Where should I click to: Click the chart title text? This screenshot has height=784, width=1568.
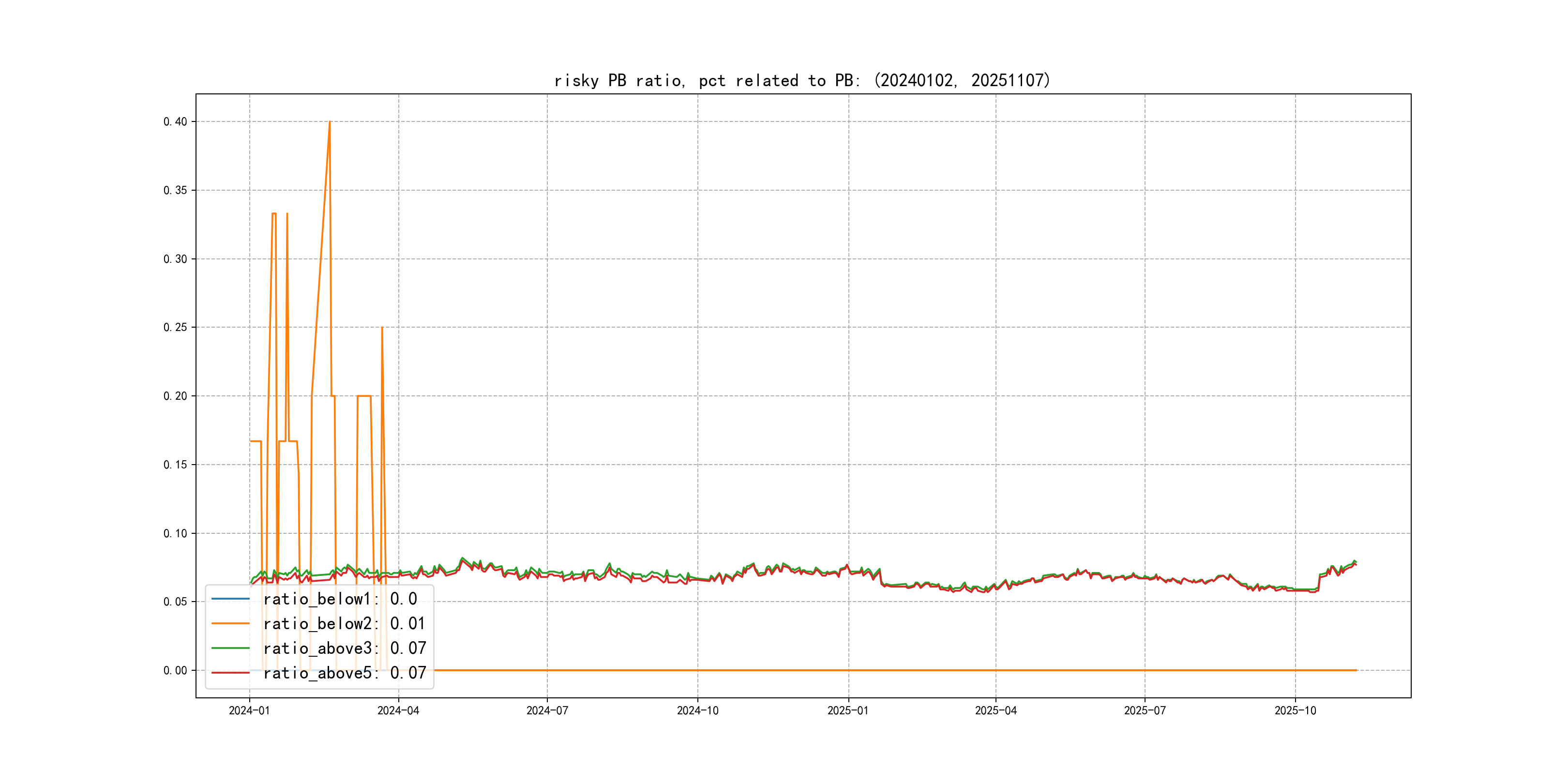[802, 80]
